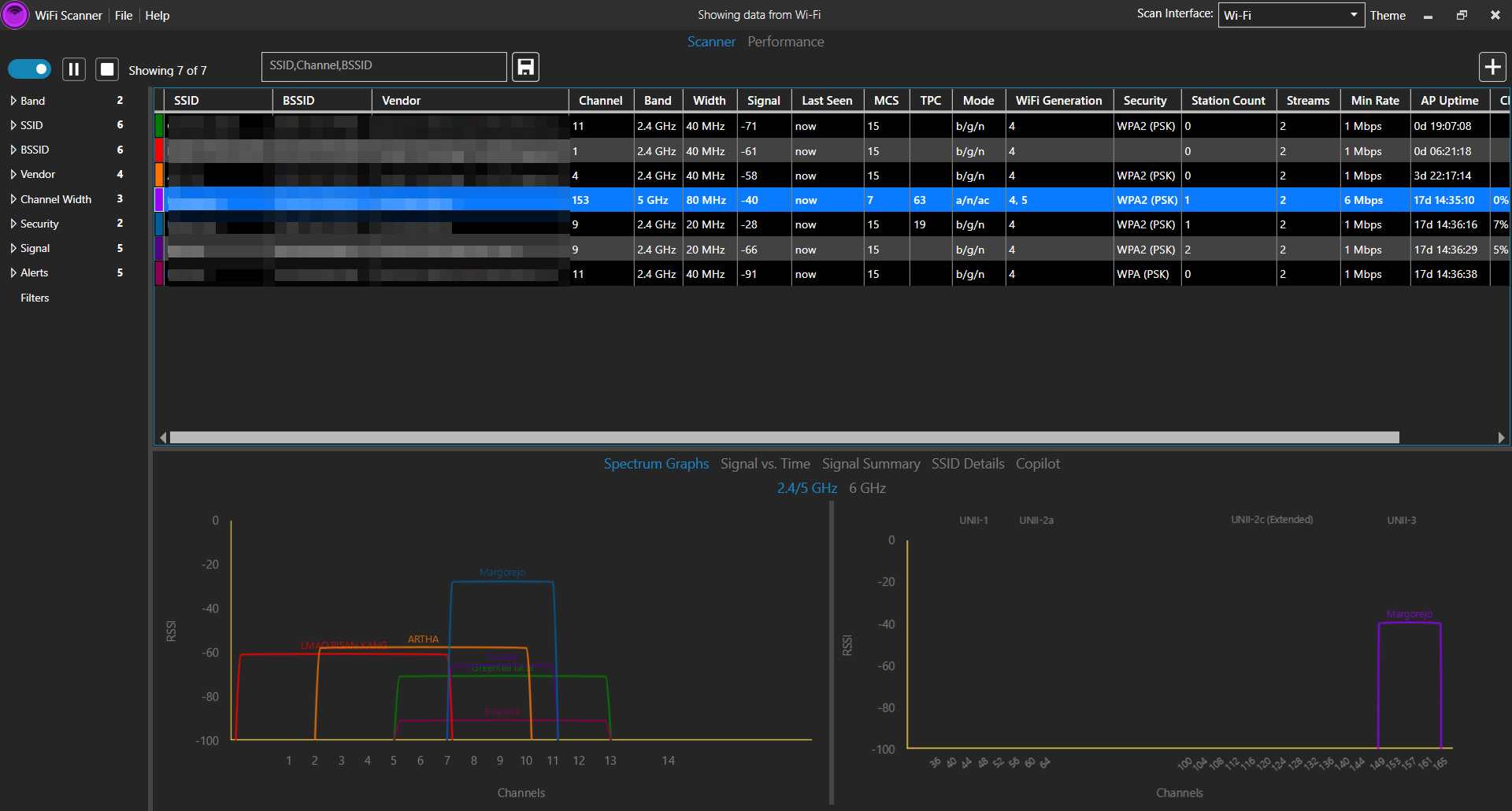Sort by the SSID column header
Viewport: 1512px width, 811px height.
click(219, 100)
